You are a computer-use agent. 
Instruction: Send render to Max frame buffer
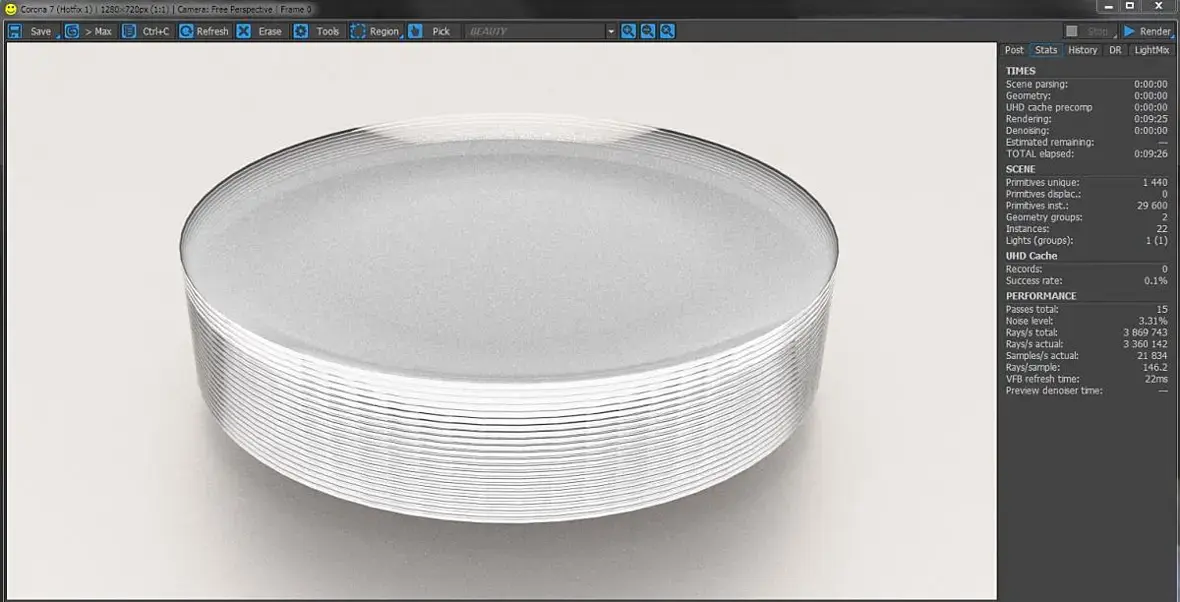89,32
